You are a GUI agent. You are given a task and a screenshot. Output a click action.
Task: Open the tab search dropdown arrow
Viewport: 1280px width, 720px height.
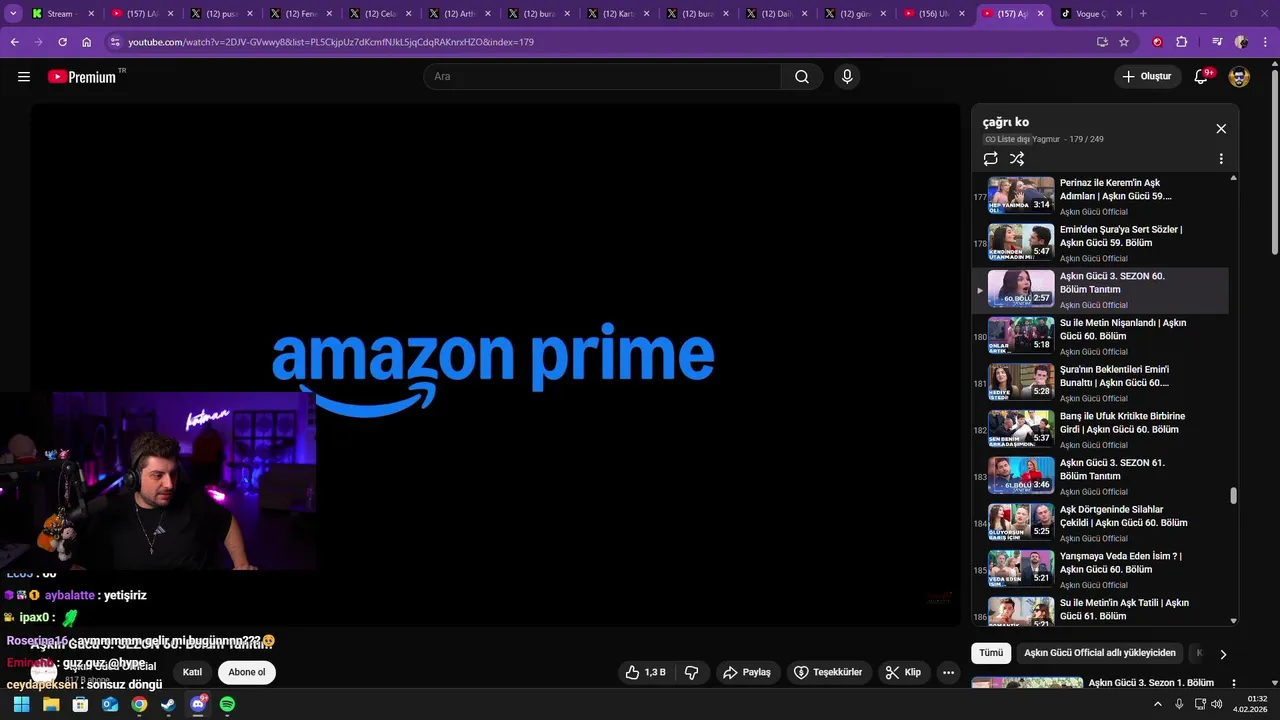13,14
